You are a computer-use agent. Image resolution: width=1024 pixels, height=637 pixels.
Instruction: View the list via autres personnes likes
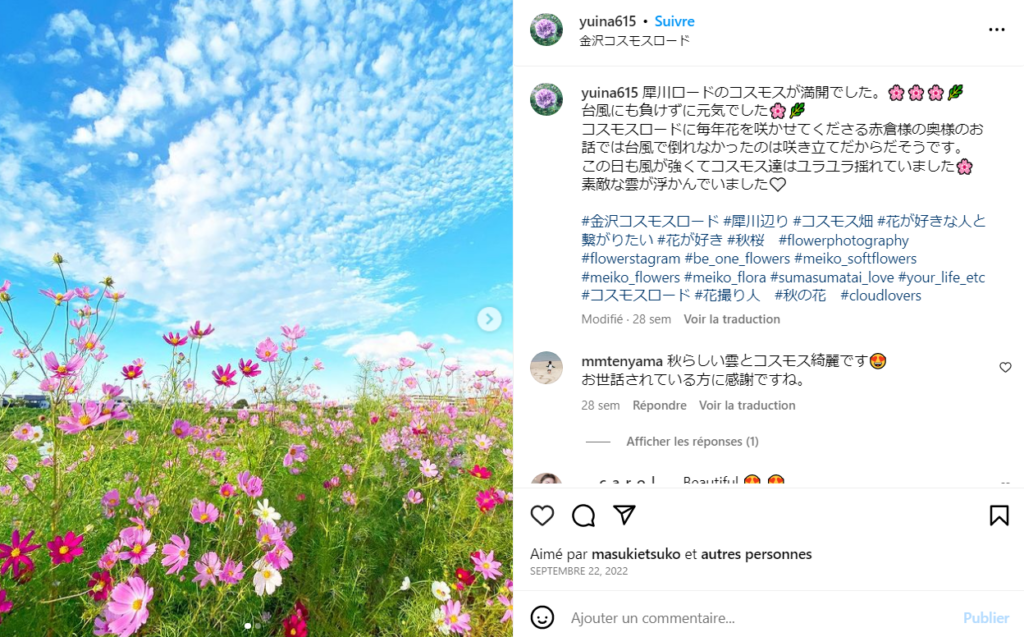tap(756, 554)
